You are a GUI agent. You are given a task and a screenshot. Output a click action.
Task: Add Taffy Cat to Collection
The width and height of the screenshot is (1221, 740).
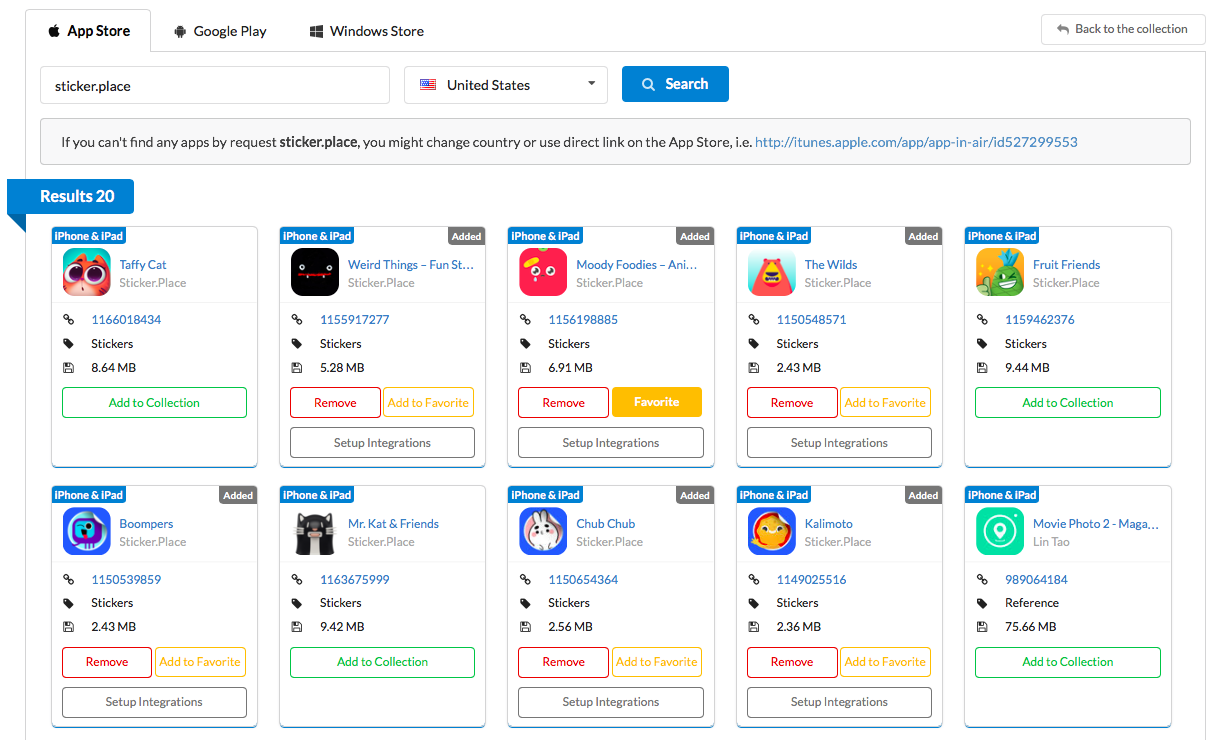[154, 403]
